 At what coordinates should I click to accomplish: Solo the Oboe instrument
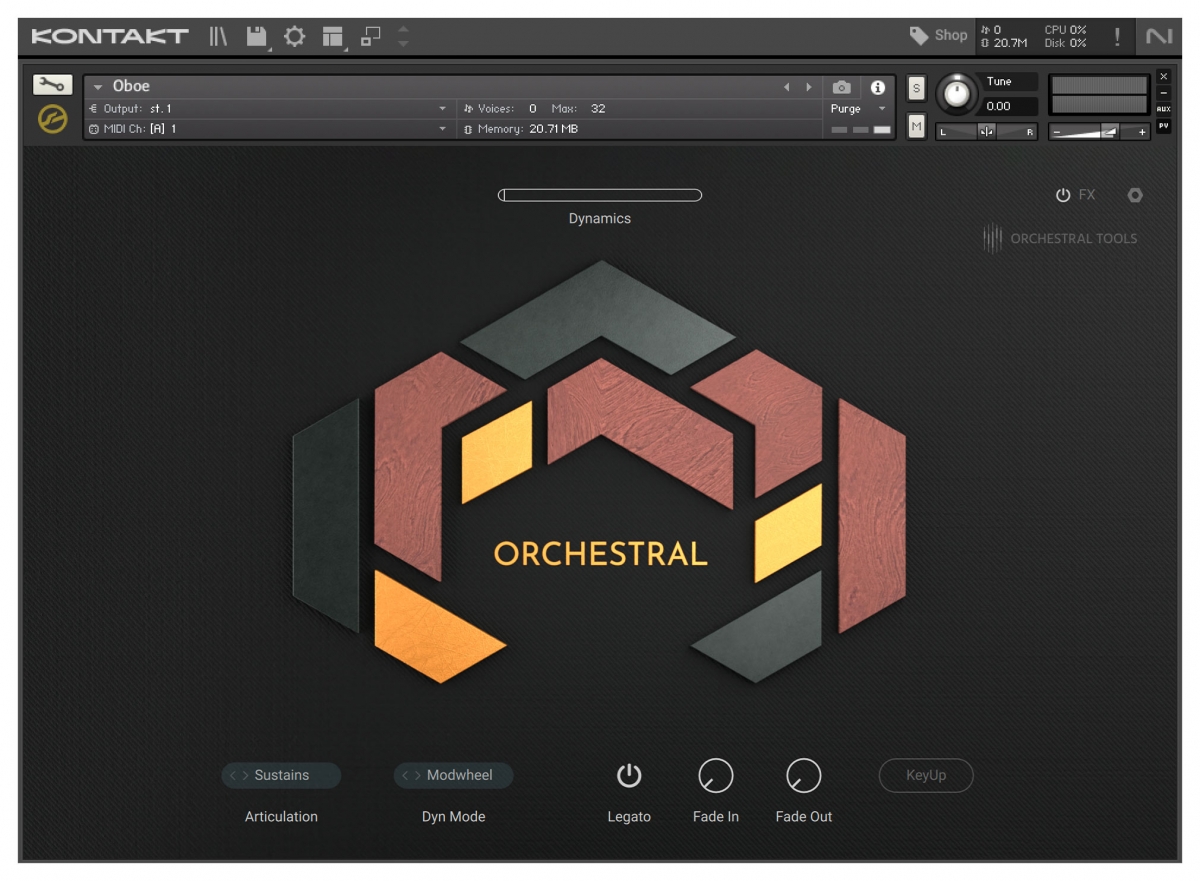tap(916, 88)
